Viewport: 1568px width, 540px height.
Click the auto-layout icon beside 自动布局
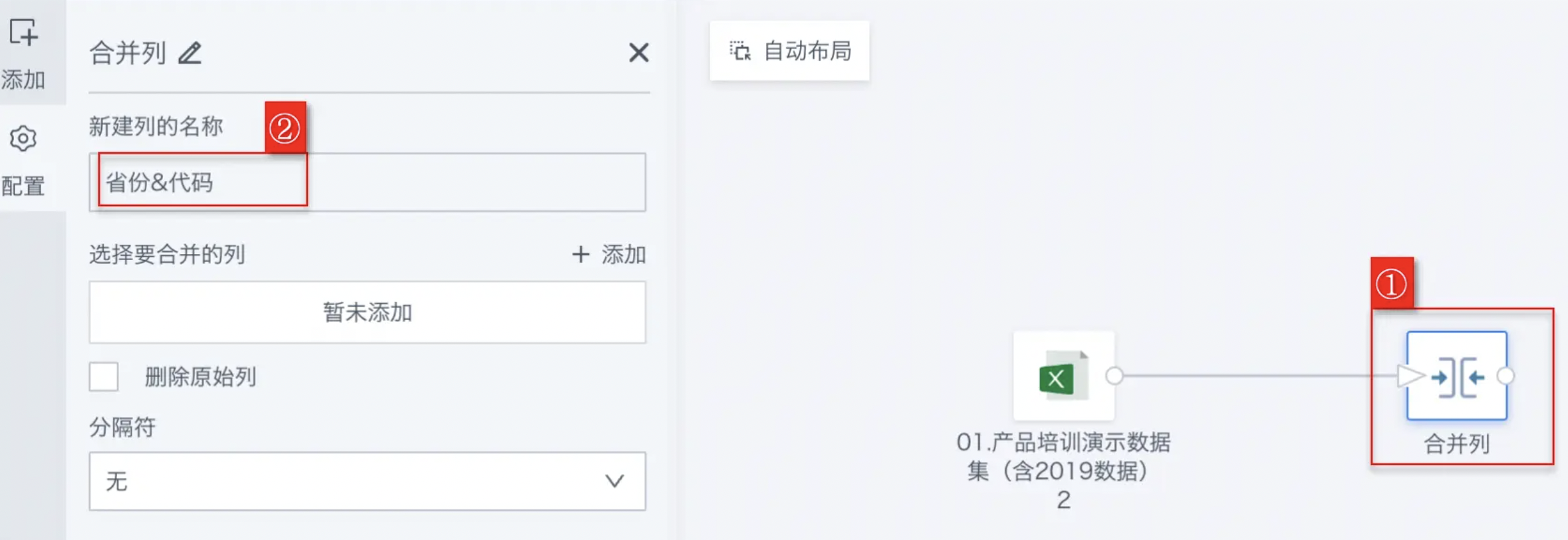(x=739, y=51)
